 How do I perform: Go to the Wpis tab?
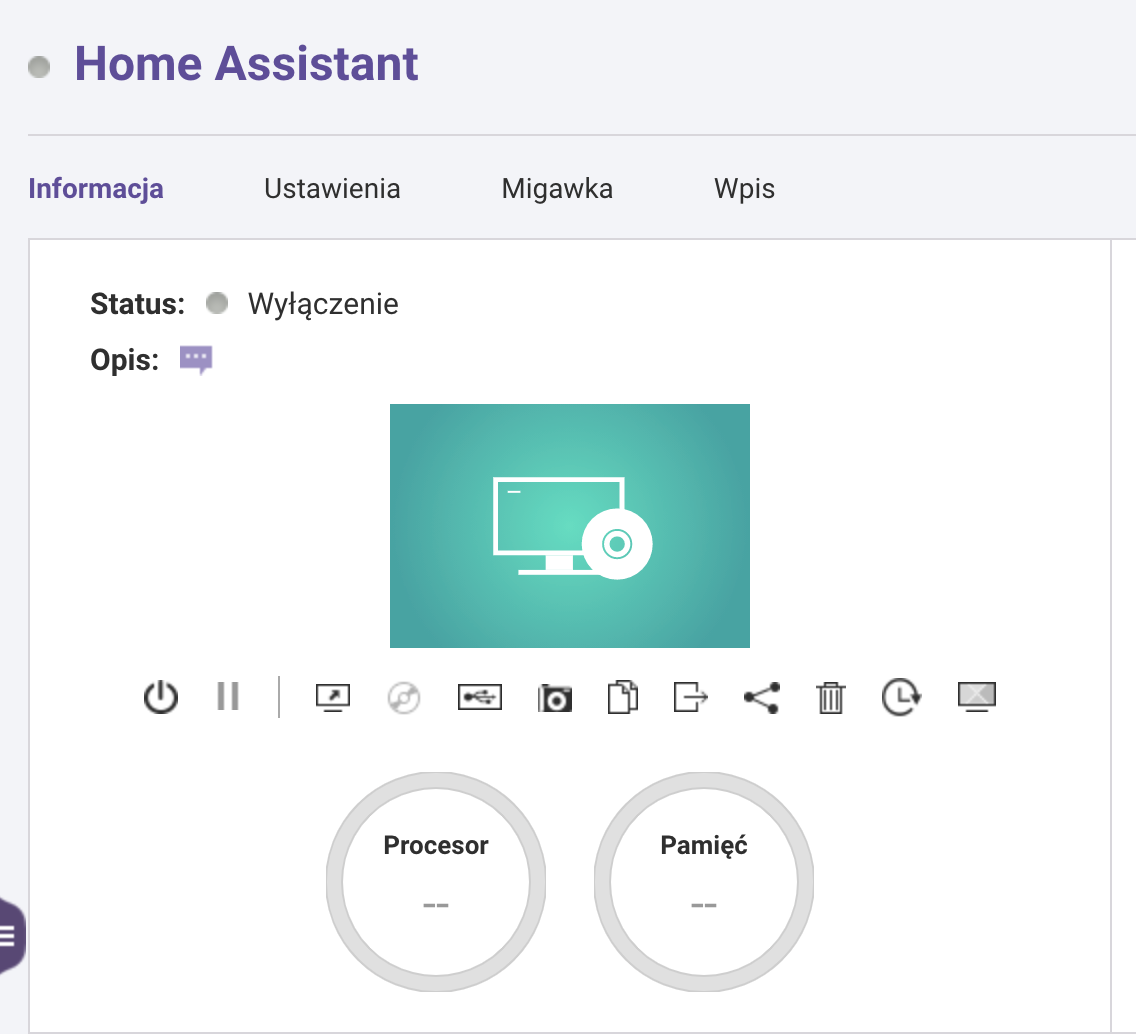744,188
